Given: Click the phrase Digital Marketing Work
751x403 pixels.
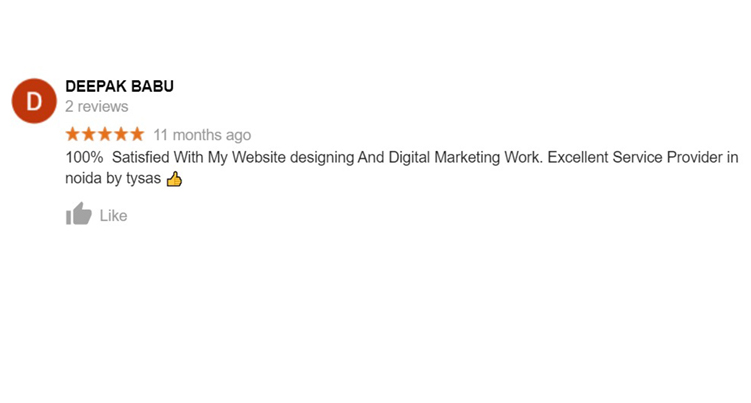Looking at the screenshot, I should pyautogui.click(x=466, y=158).
